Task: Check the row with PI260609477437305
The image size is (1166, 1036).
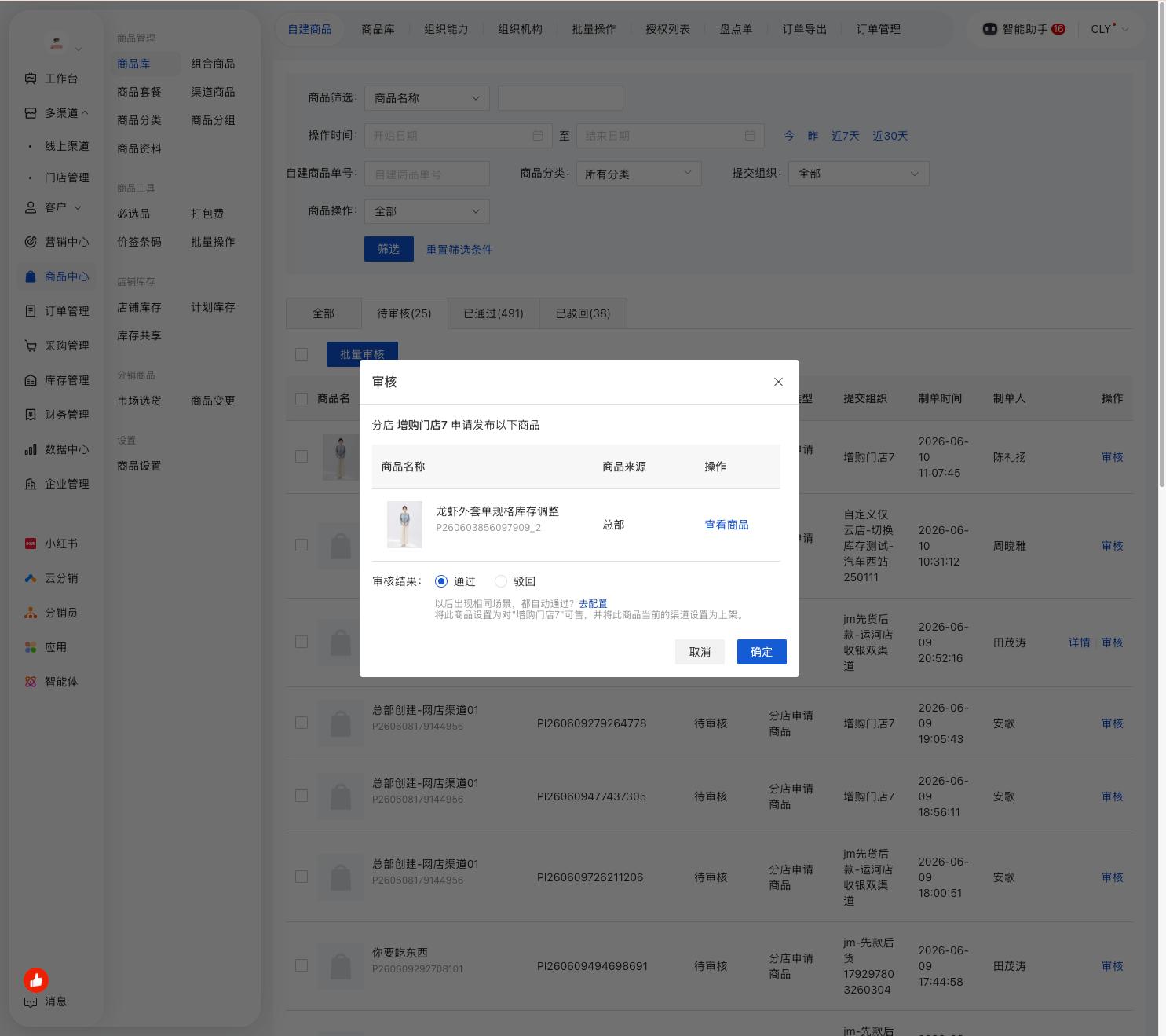Action: click(302, 796)
